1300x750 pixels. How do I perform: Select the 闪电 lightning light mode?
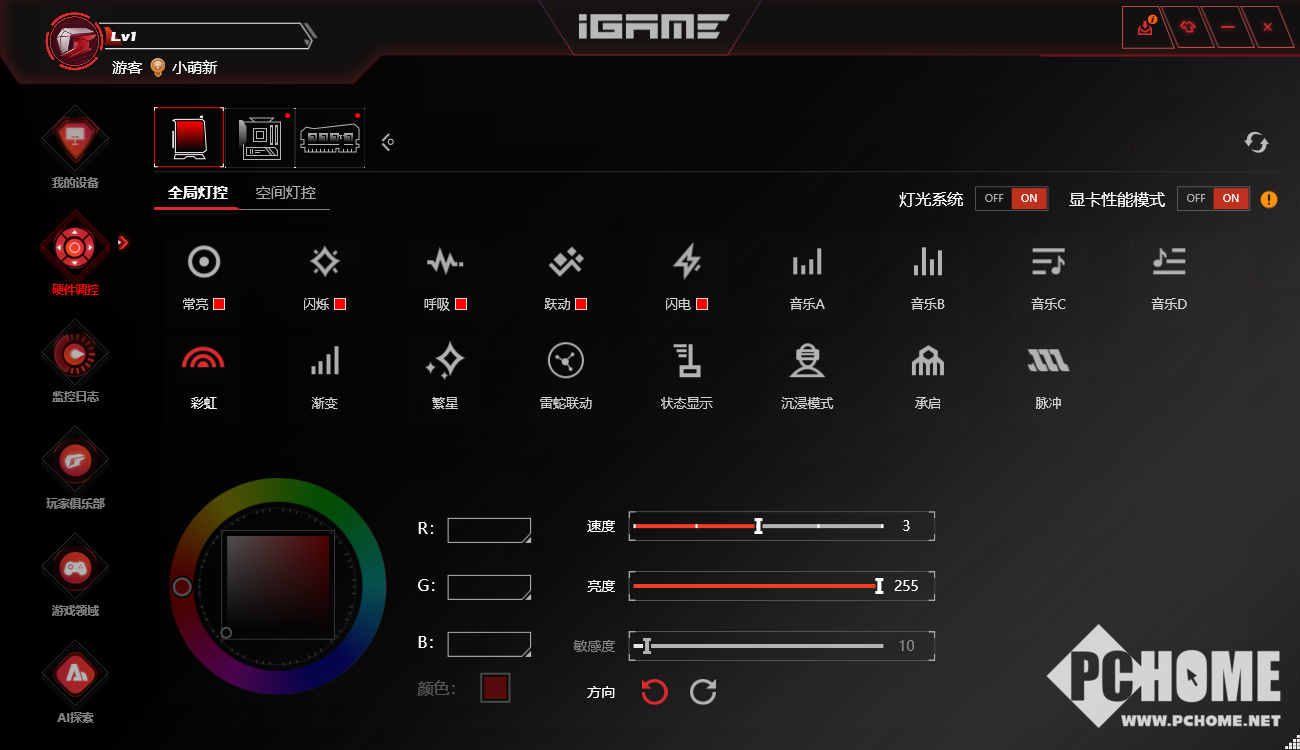[x=686, y=262]
